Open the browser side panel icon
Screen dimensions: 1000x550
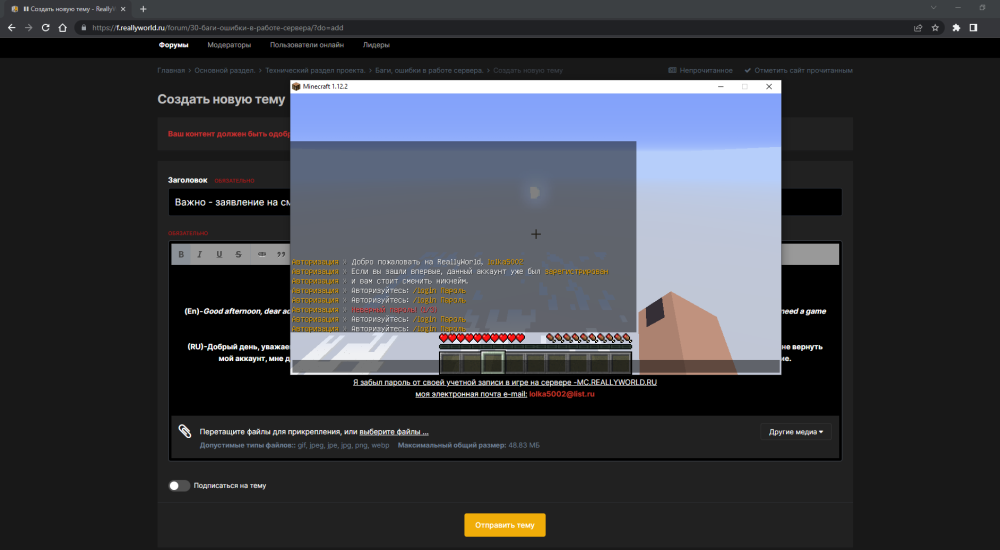[973, 27]
